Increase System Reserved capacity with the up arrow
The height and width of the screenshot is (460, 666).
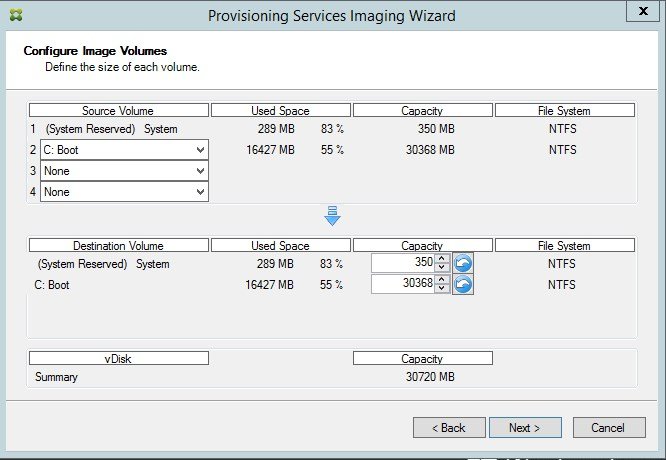point(443,259)
